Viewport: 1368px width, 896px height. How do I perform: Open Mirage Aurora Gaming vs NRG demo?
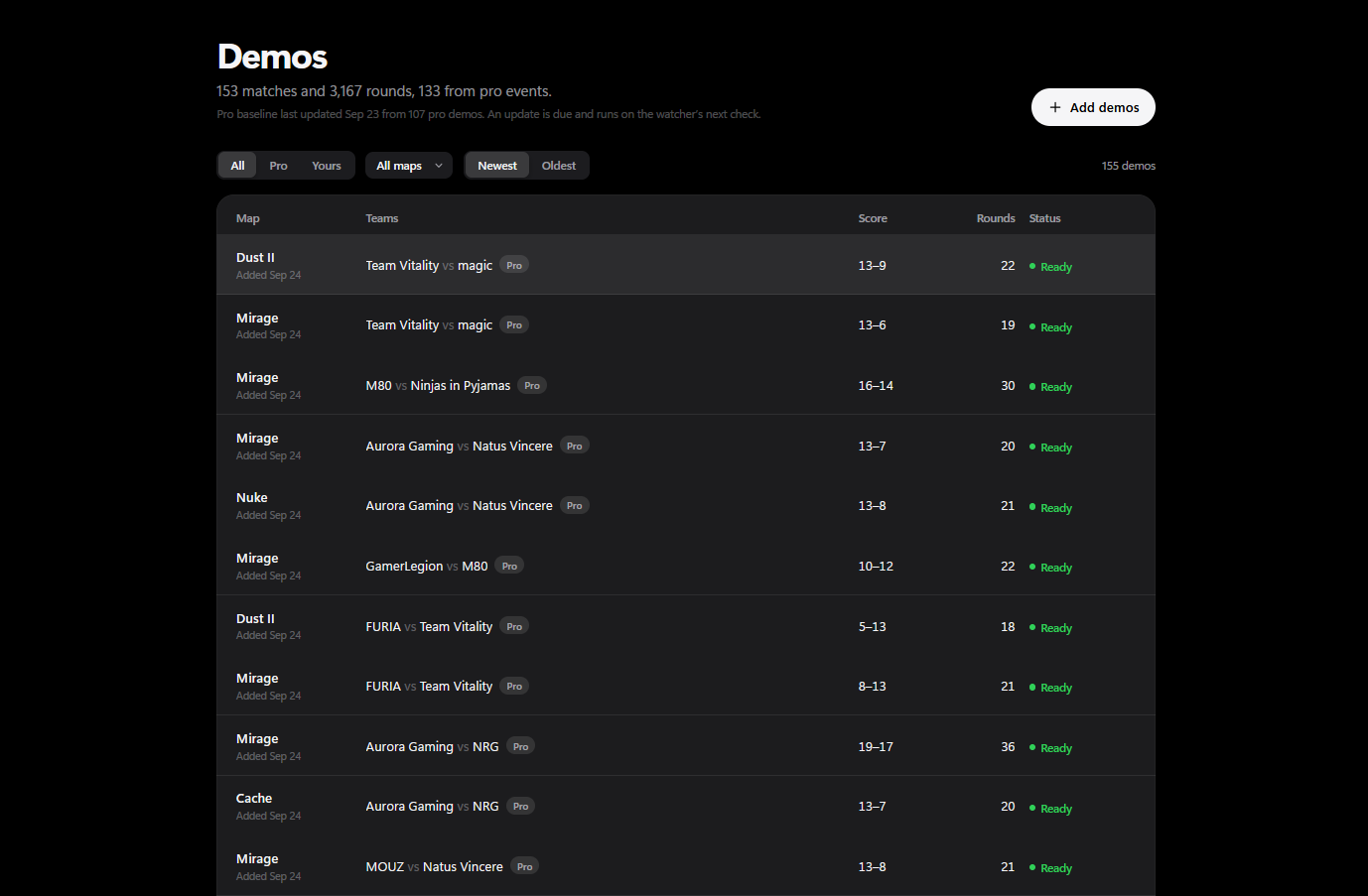[686, 746]
